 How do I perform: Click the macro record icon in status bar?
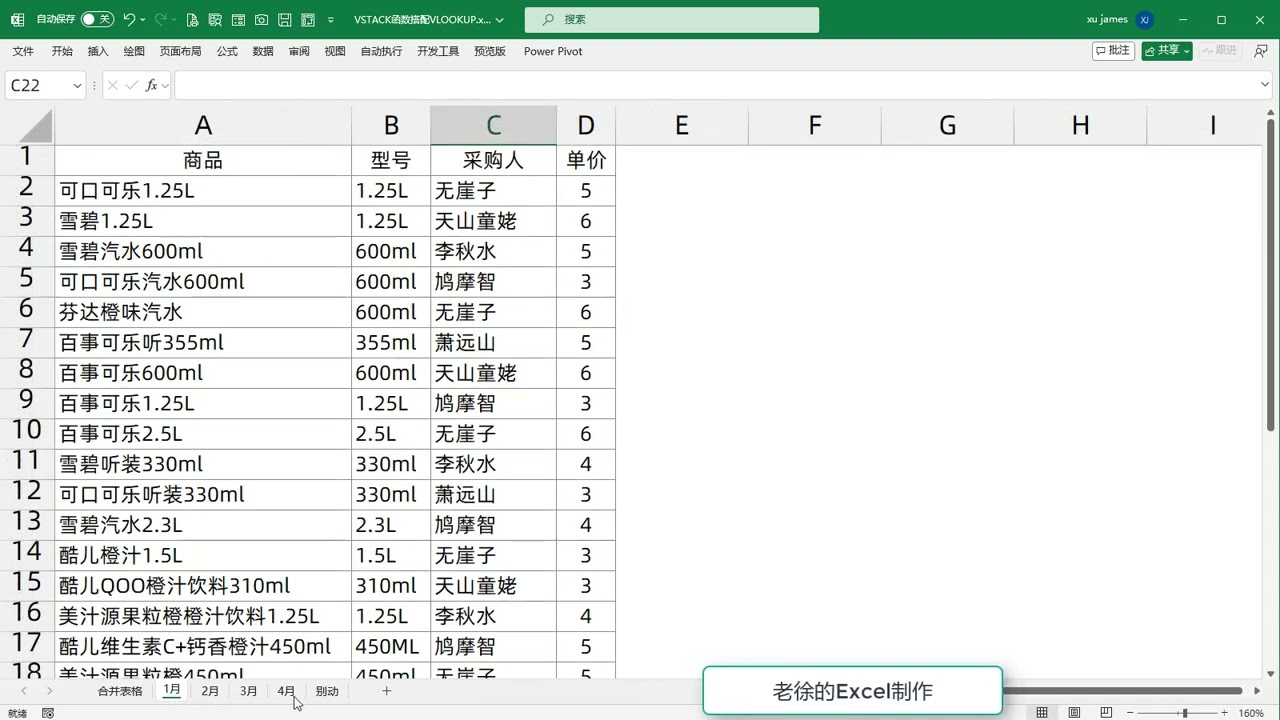(x=48, y=713)
